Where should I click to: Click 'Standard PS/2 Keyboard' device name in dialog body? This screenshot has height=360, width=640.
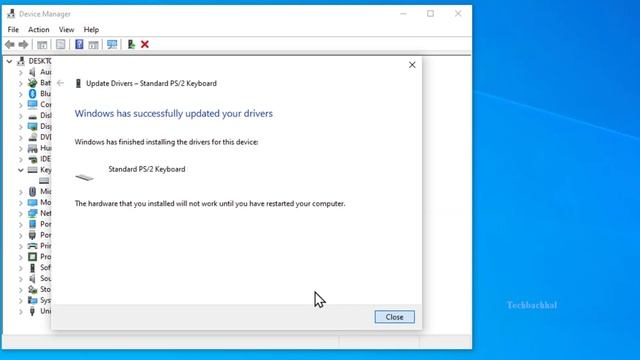[147, 169]
